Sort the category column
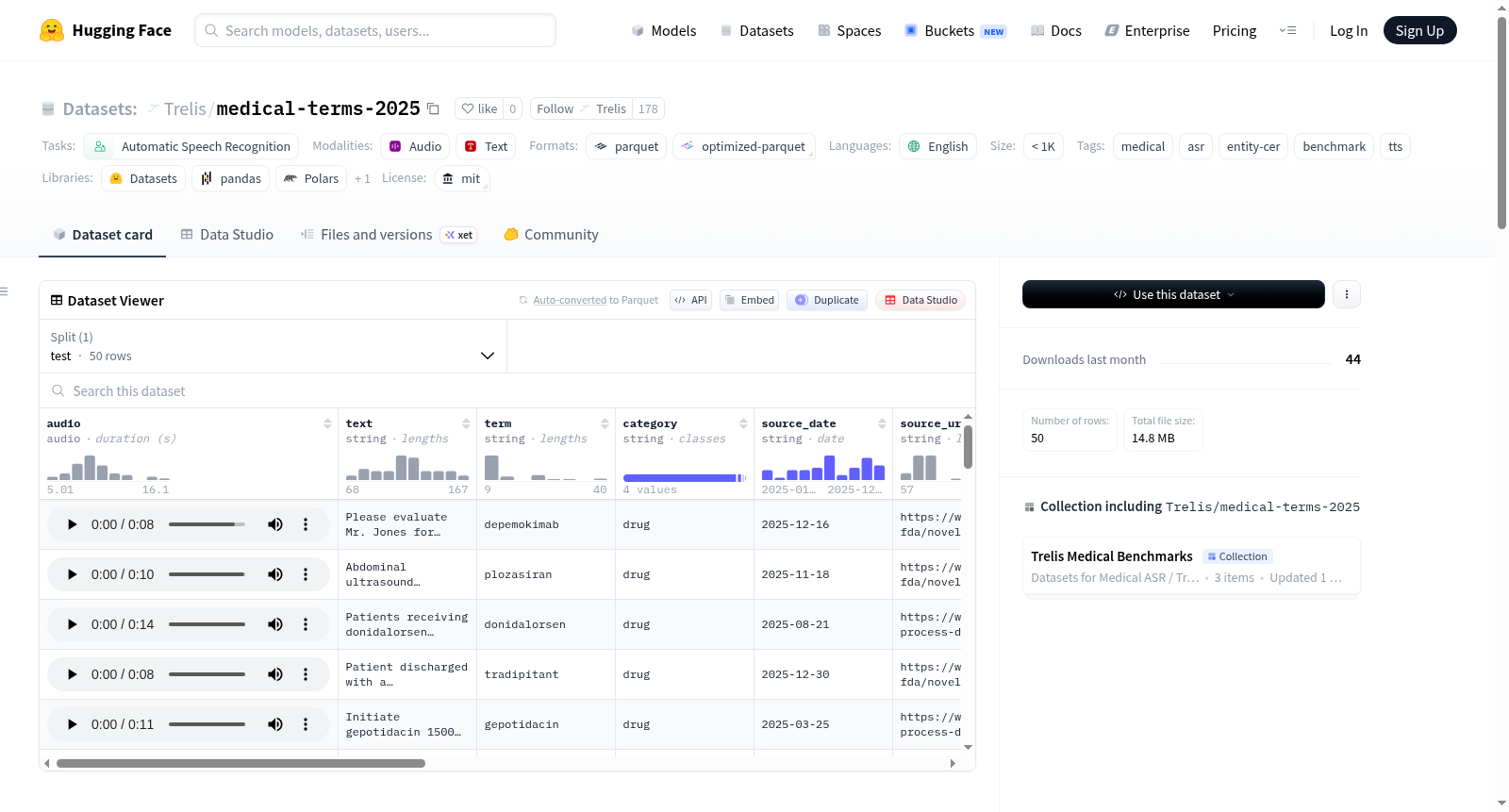Viewport: 1509px width, 812px height. [743, 423]
